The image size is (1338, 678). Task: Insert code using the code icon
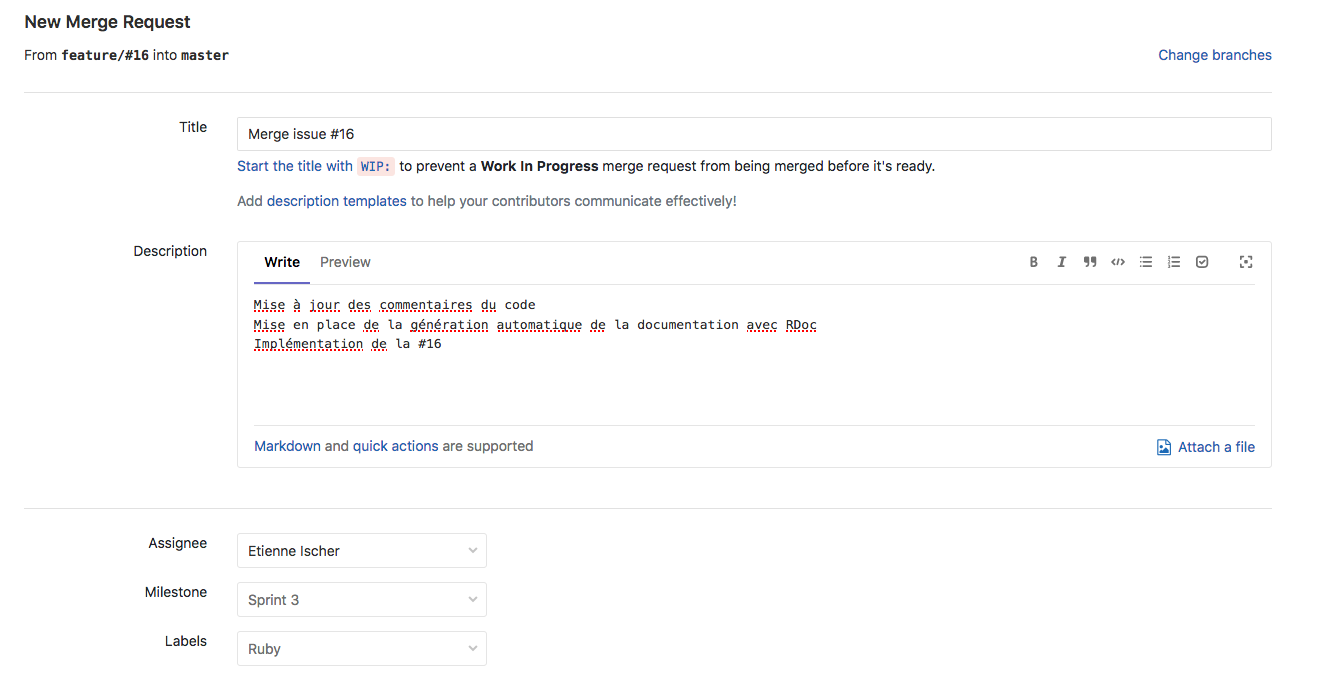(x=1118, y=262)
